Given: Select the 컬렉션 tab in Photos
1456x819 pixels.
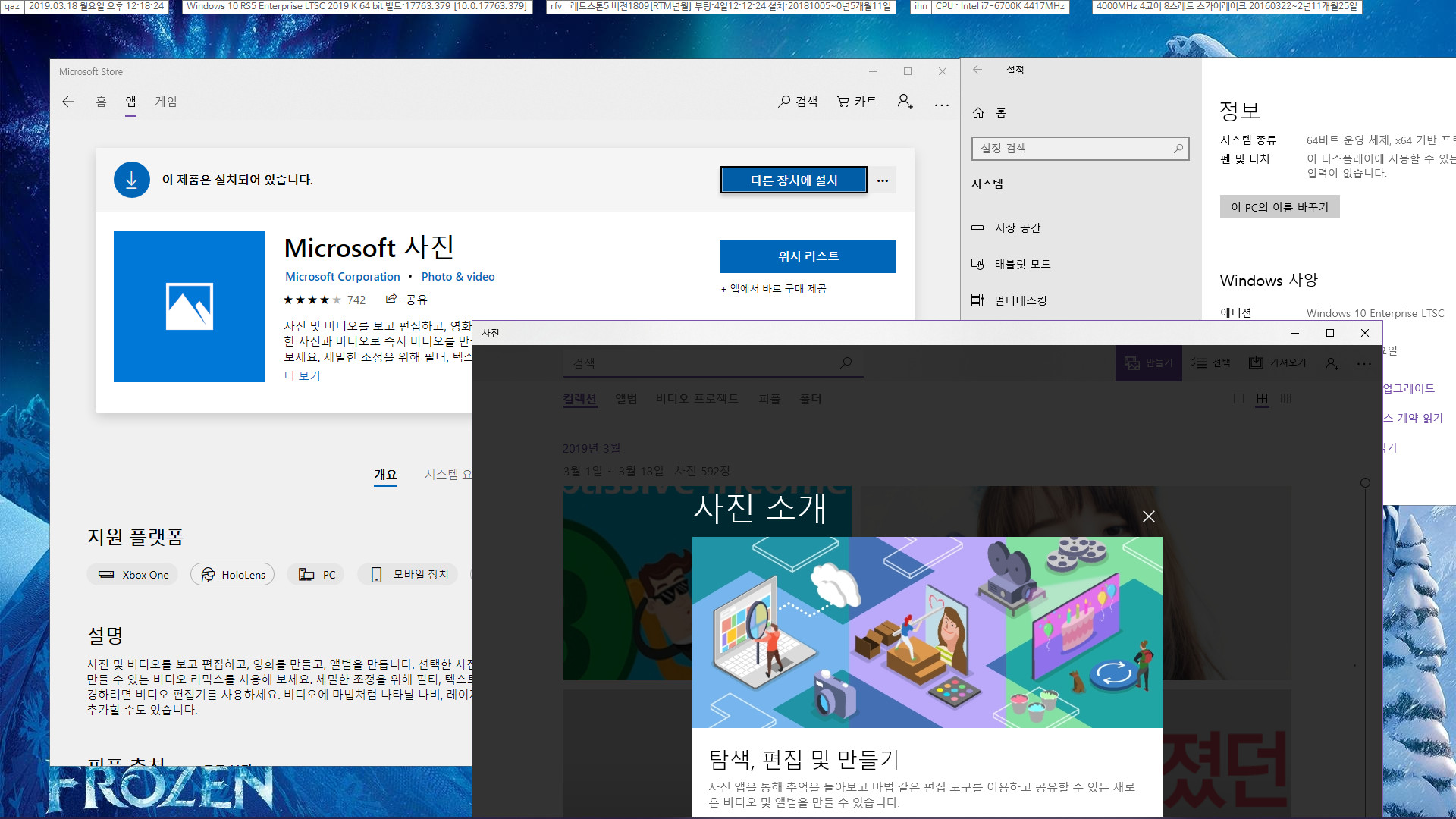Looking at the screenshot, I should pos(580,399).
